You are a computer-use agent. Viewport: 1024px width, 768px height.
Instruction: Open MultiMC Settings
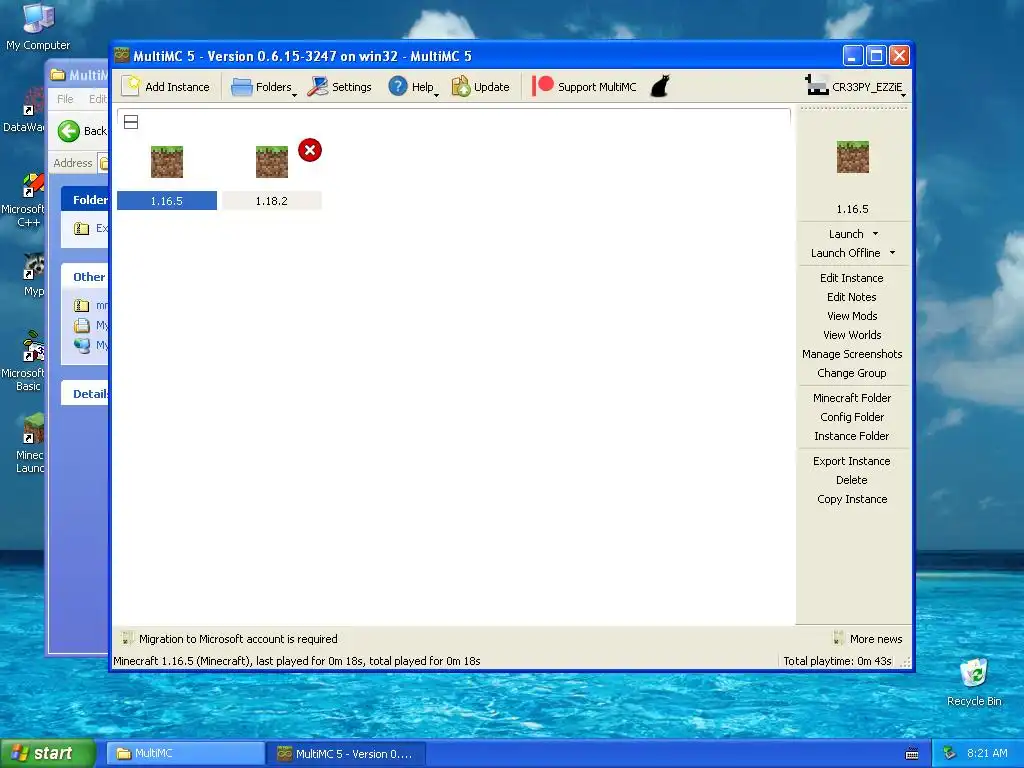[340, 87]
